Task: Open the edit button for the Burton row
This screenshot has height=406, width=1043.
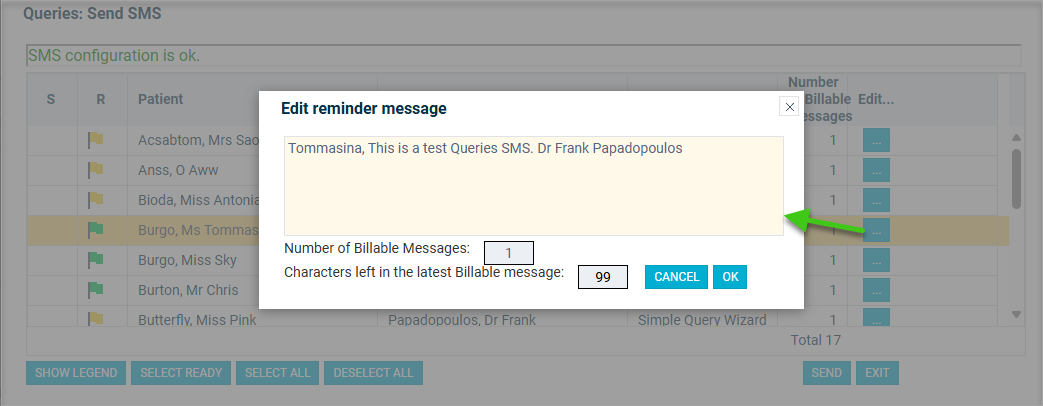Action: (x=876, y=290)
